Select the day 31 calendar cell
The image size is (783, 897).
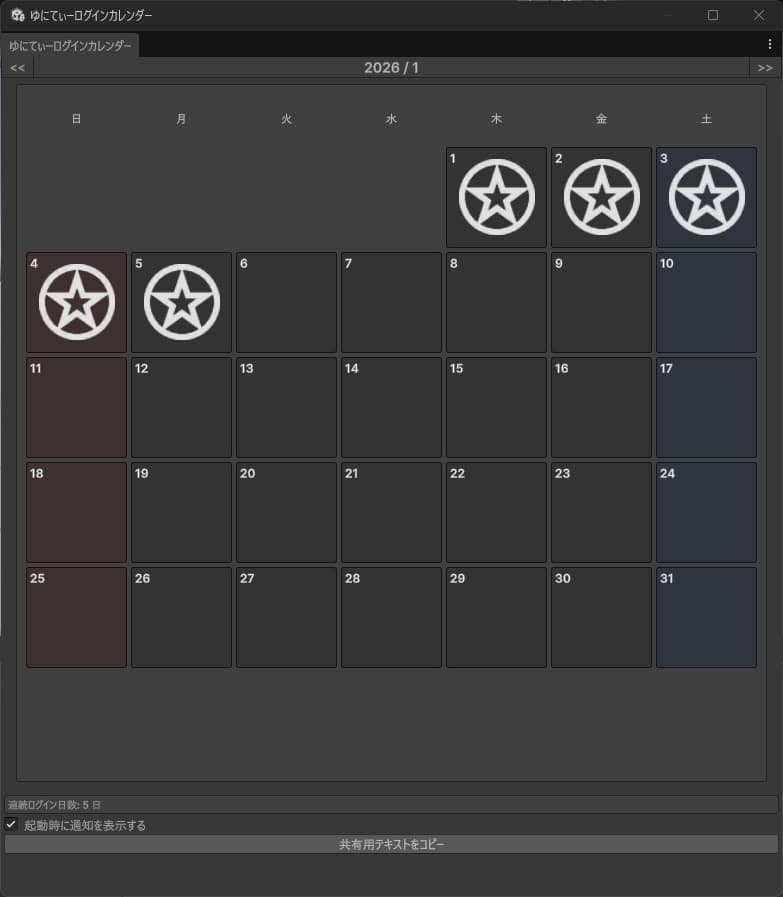pyautogui.click(x=706, y=617)
